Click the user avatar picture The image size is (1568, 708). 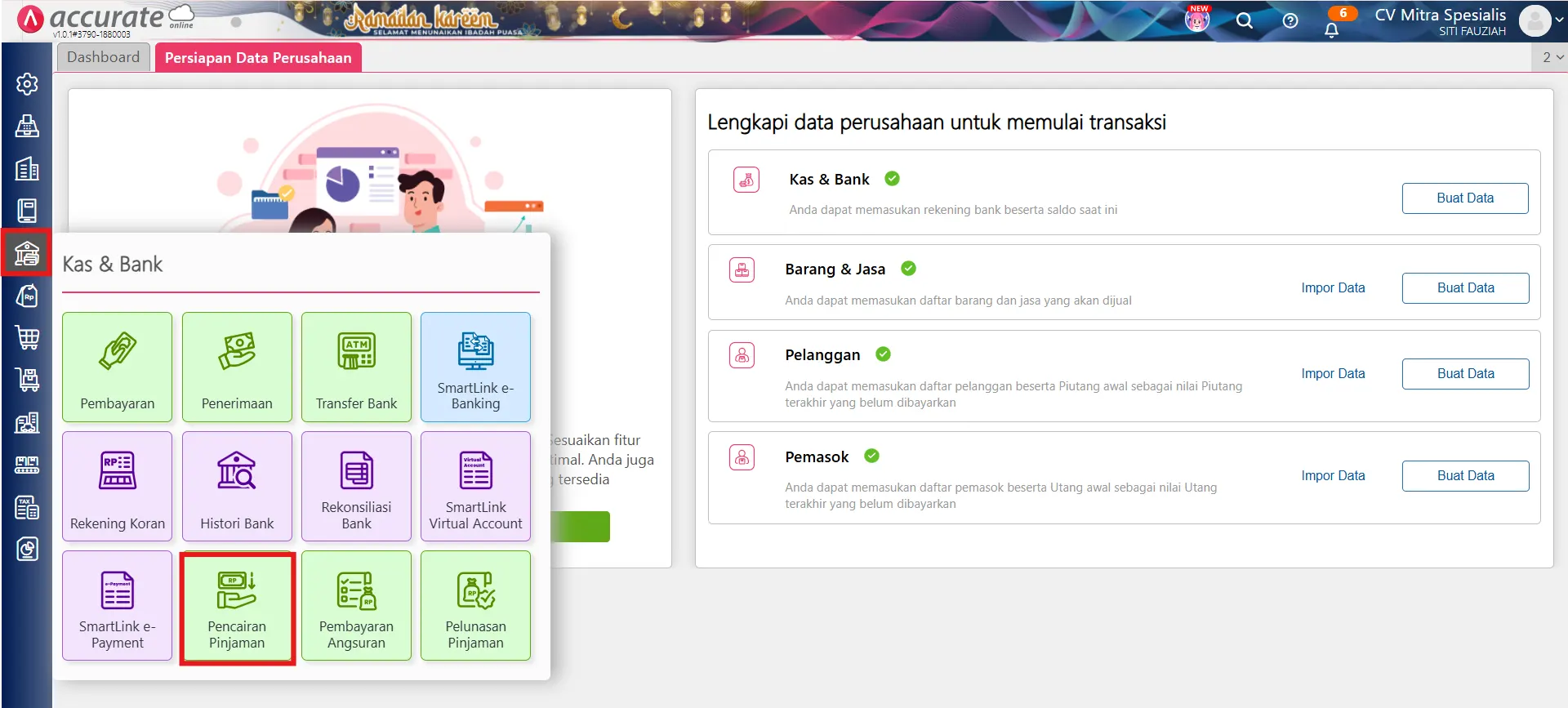tap(1535, 21)
